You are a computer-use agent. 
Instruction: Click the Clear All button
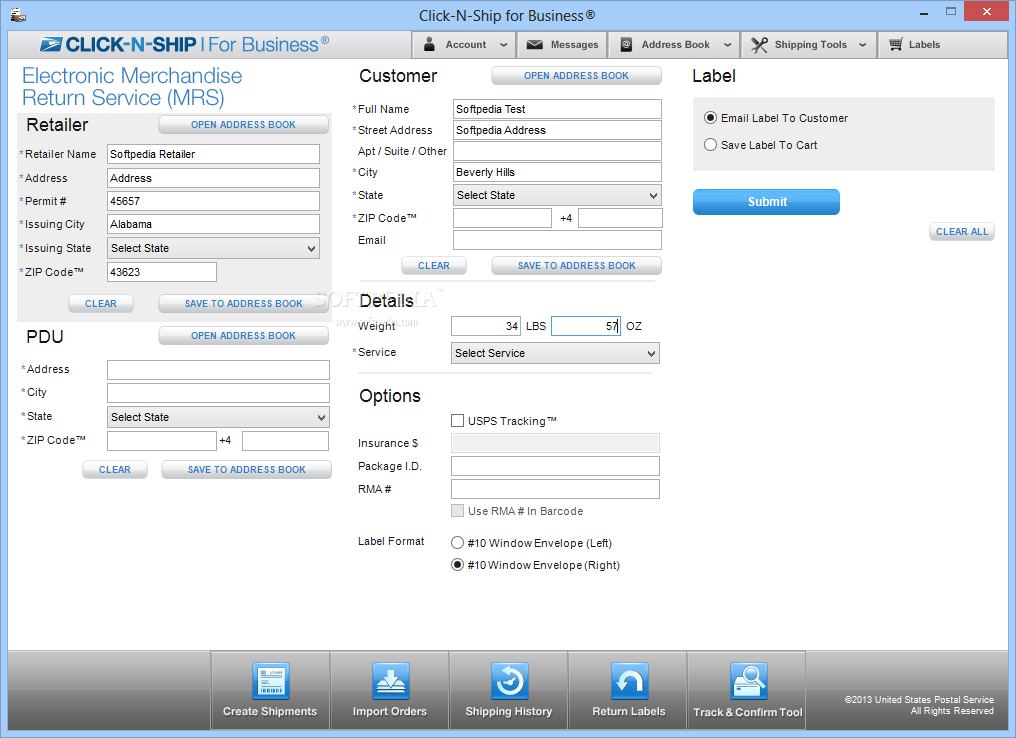(x=962, y=231)
